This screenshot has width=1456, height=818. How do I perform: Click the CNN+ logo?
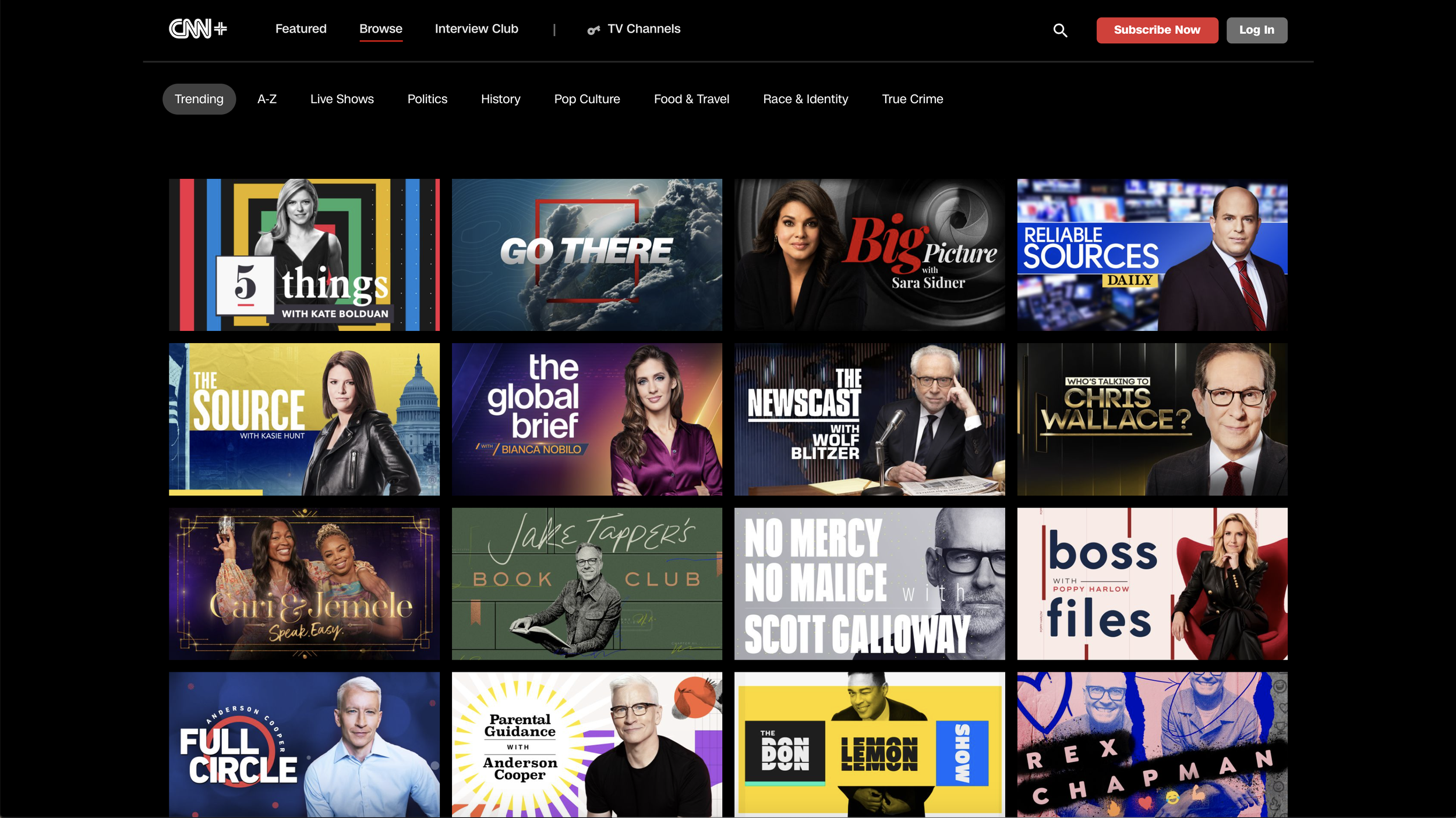(x=197, y=29)
